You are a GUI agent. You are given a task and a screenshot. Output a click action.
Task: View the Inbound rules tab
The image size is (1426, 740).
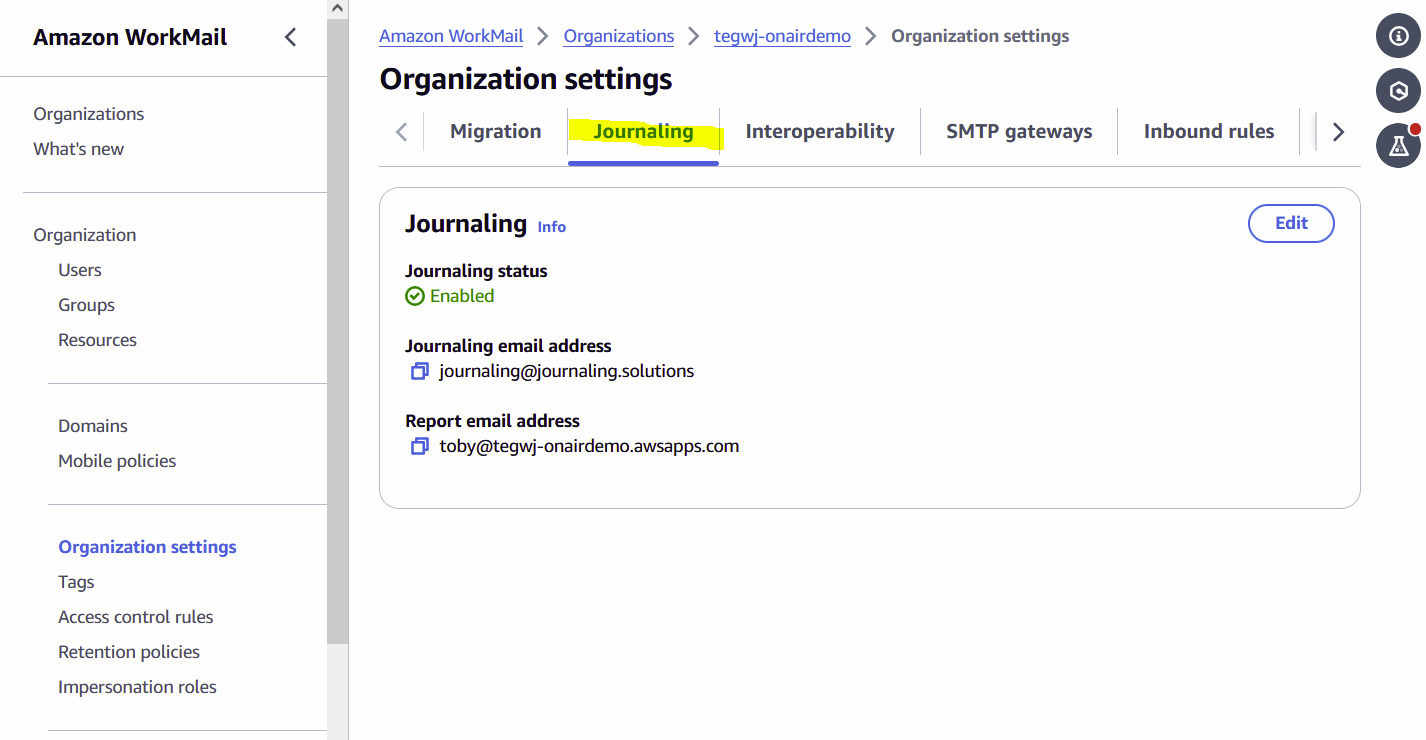point(1208,131)
